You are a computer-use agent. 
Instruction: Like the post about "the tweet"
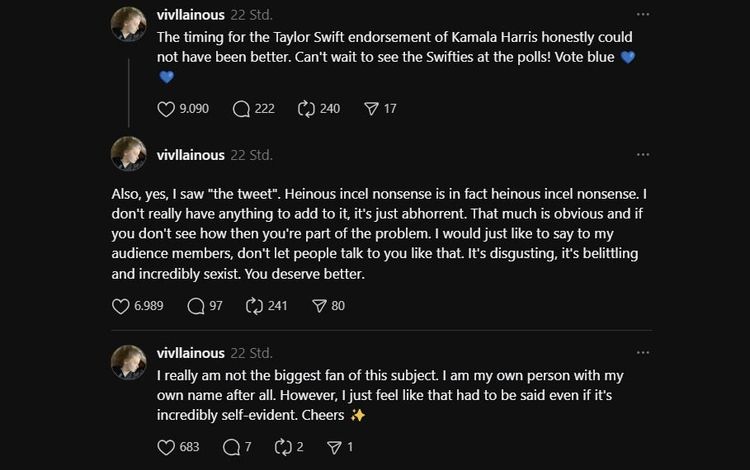coord(121,305)
